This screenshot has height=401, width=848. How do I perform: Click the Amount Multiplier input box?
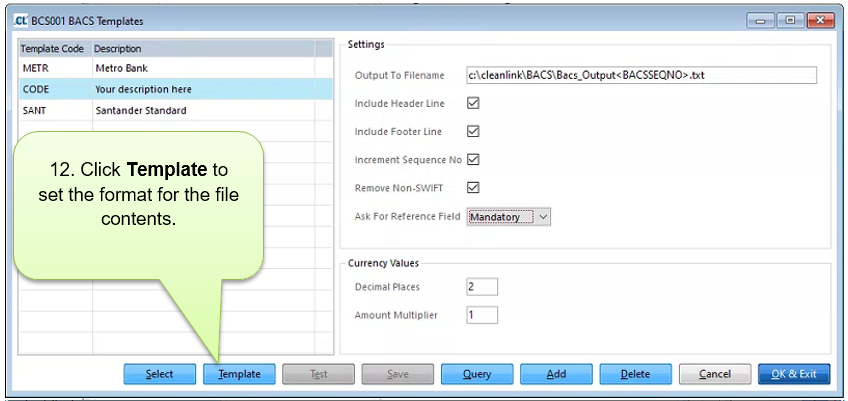[x=482, y=315]
